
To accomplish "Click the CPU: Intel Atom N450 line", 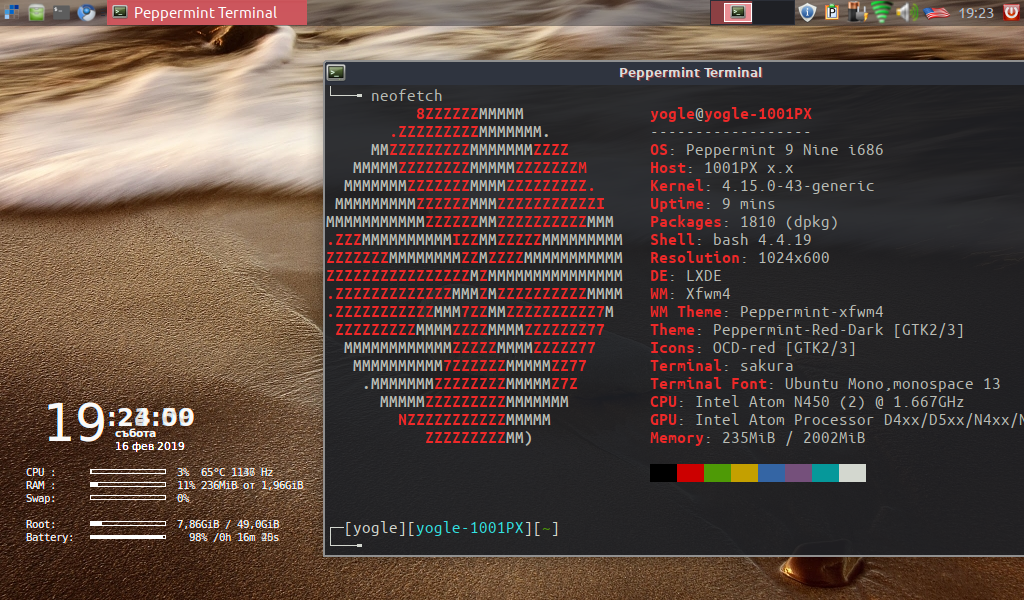I will 807,402.
